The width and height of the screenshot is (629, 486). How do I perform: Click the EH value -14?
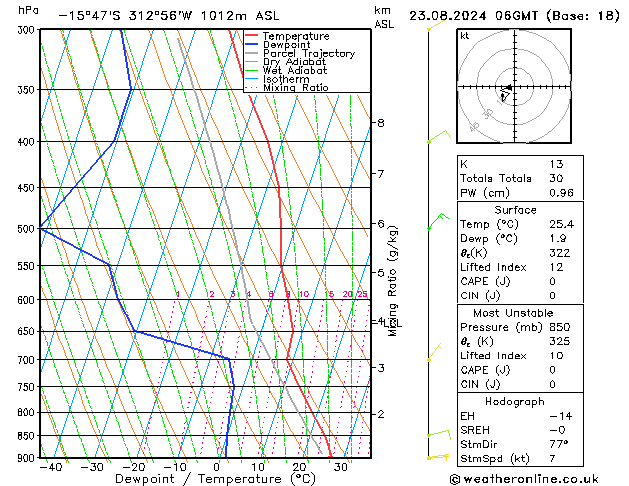tap(560, 416)
